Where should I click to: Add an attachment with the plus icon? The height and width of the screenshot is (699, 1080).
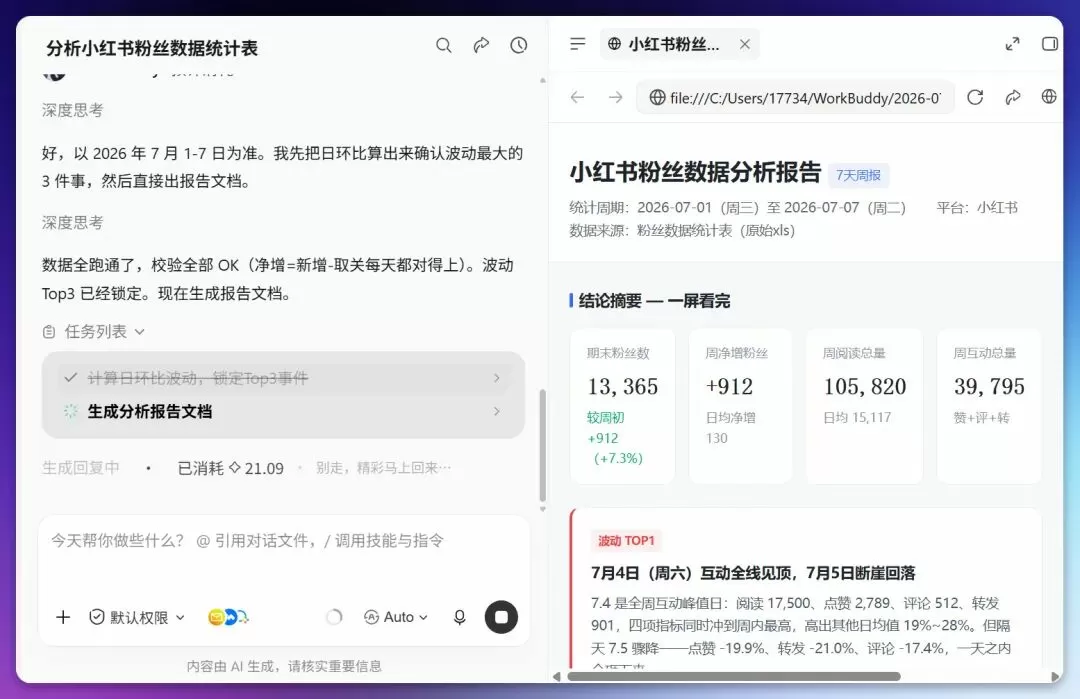point(63,617)
